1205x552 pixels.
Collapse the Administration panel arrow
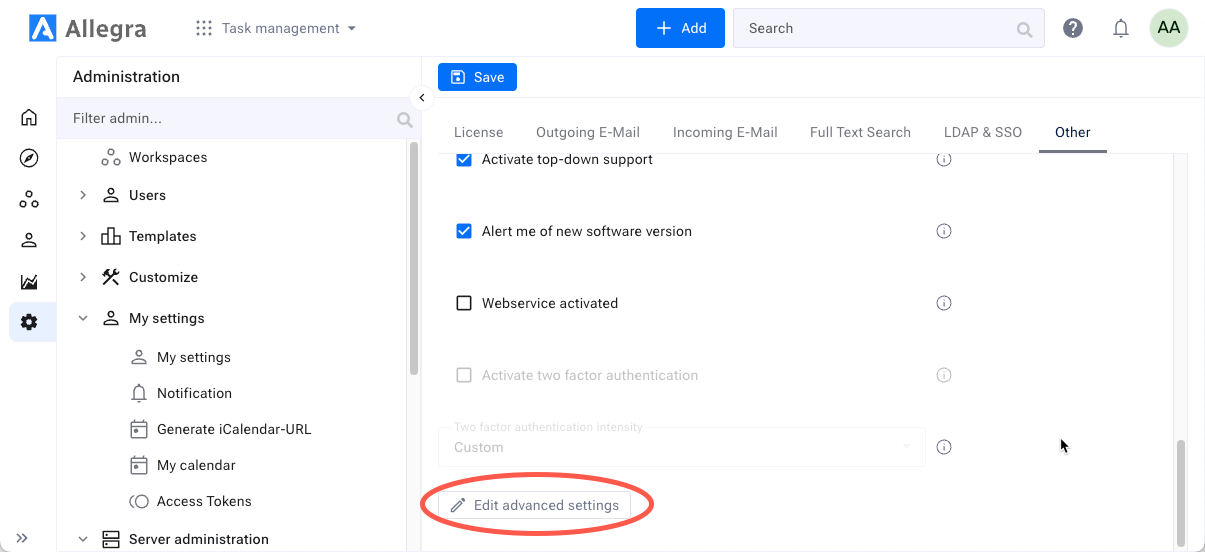pyautogui.click(x=422, y=97)
